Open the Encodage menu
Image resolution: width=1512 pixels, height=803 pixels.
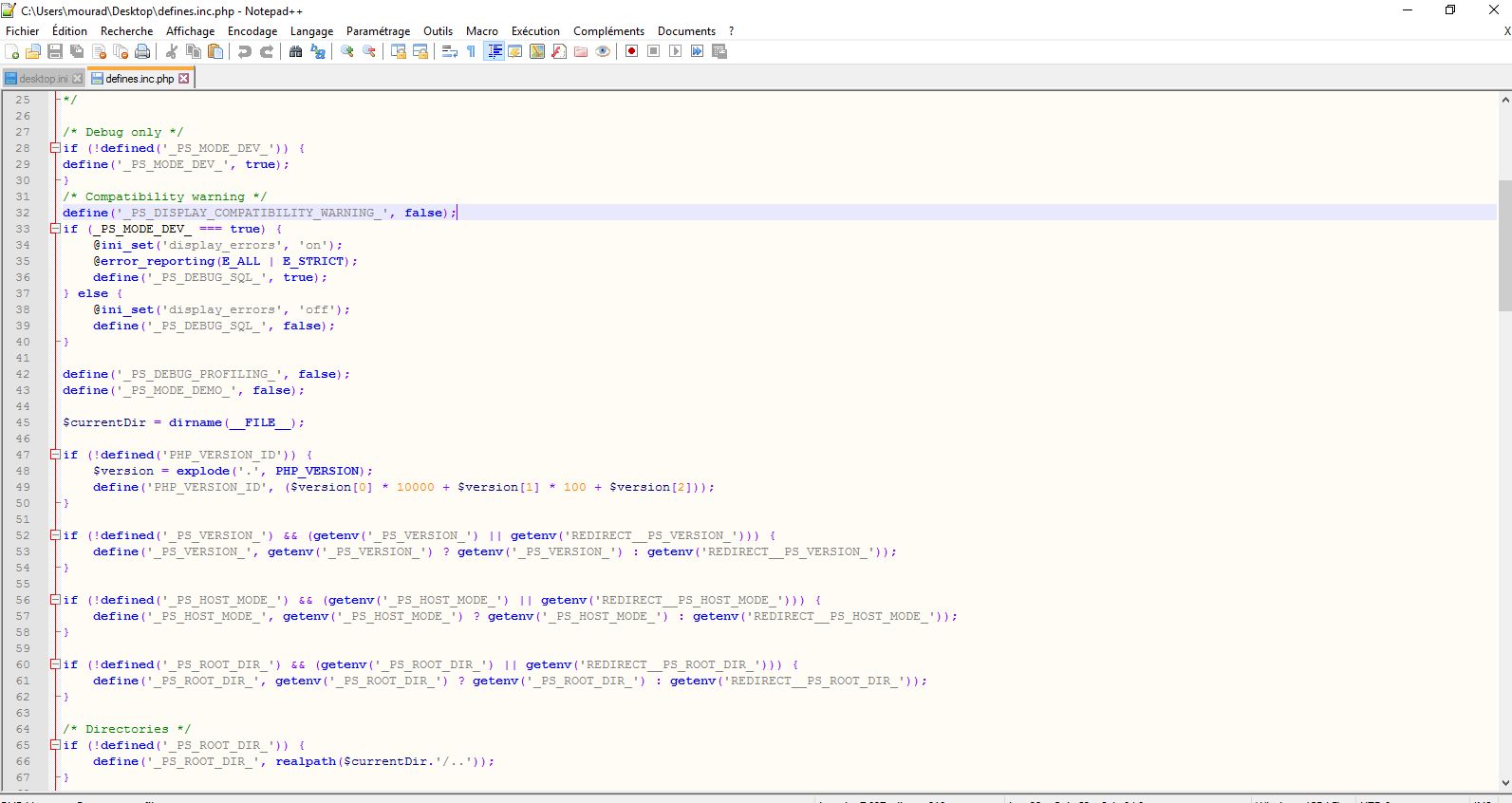pos(252,31)
